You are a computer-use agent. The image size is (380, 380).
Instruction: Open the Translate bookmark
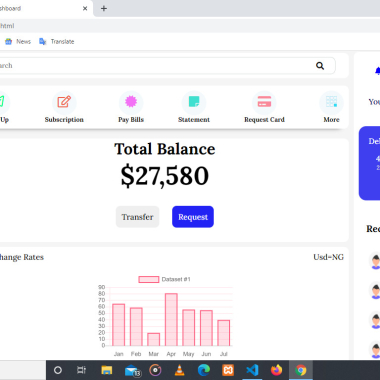tap(57, 42)
